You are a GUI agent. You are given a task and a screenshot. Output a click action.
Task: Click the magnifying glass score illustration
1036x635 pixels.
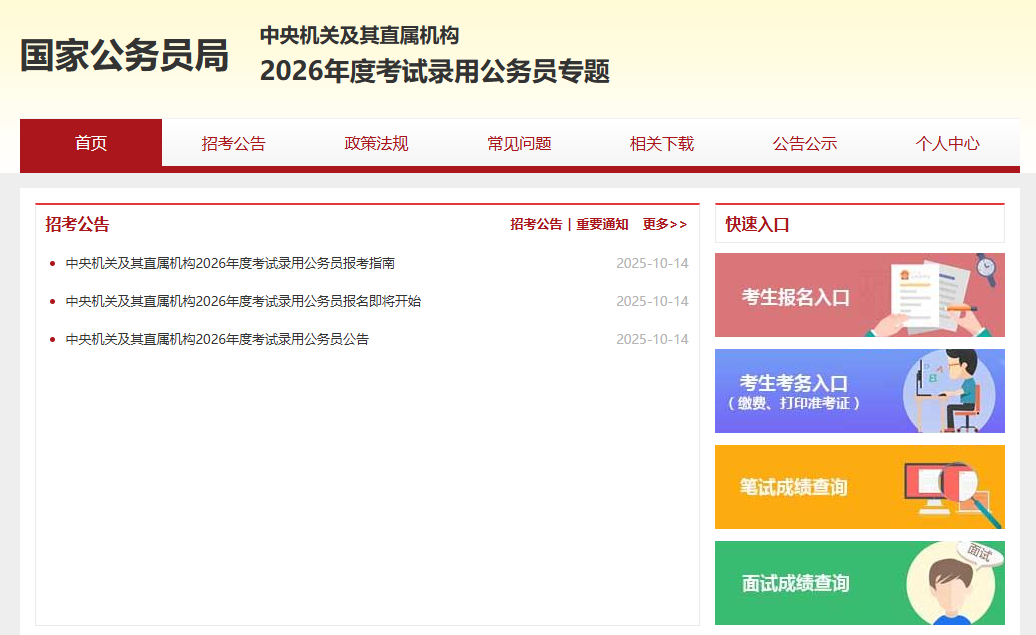[952, 490]
